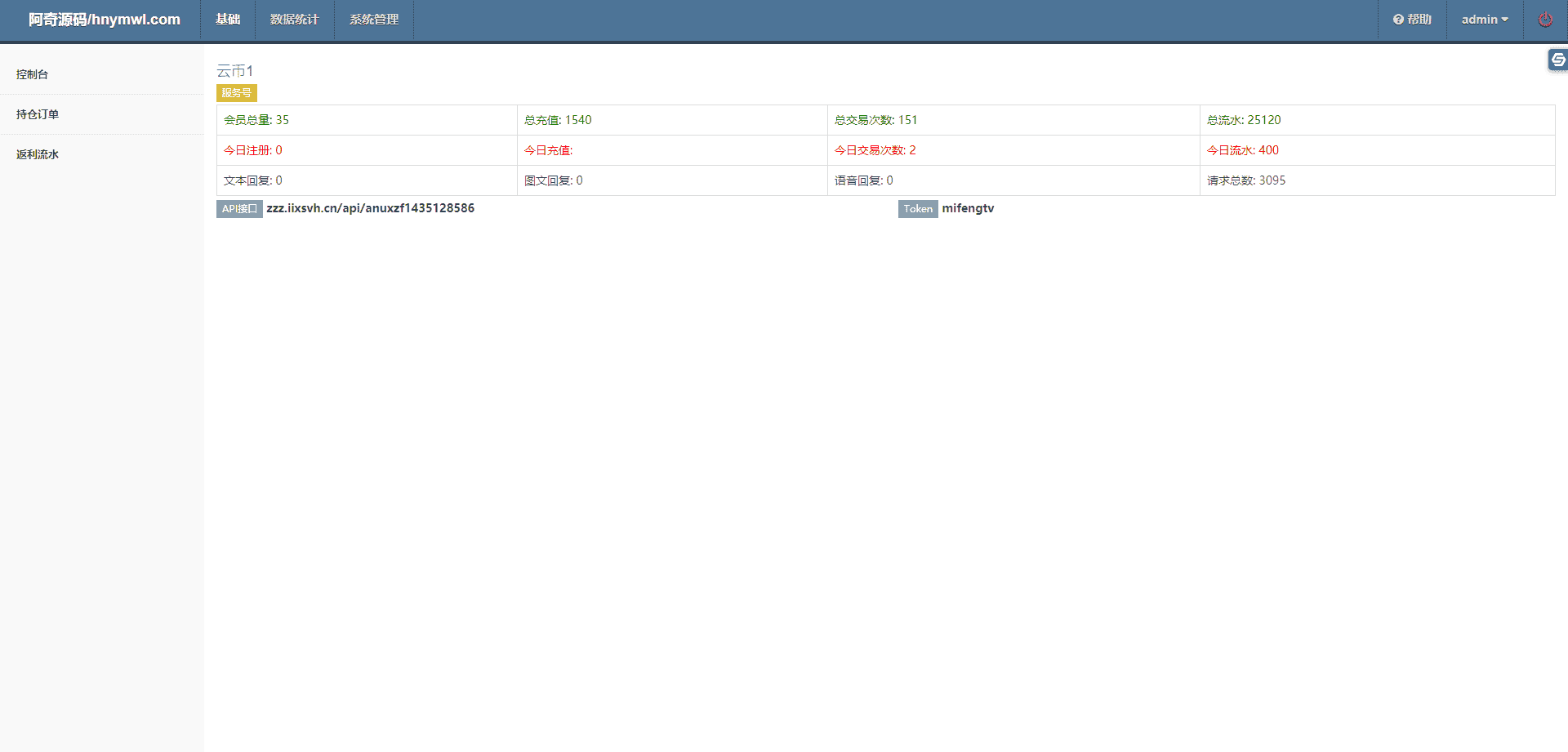The height and width of the screenshot is (752, 1568).
Task: Click the 阿奇源码/hnymwl.com site logo
Action: (x=105, y=20)
